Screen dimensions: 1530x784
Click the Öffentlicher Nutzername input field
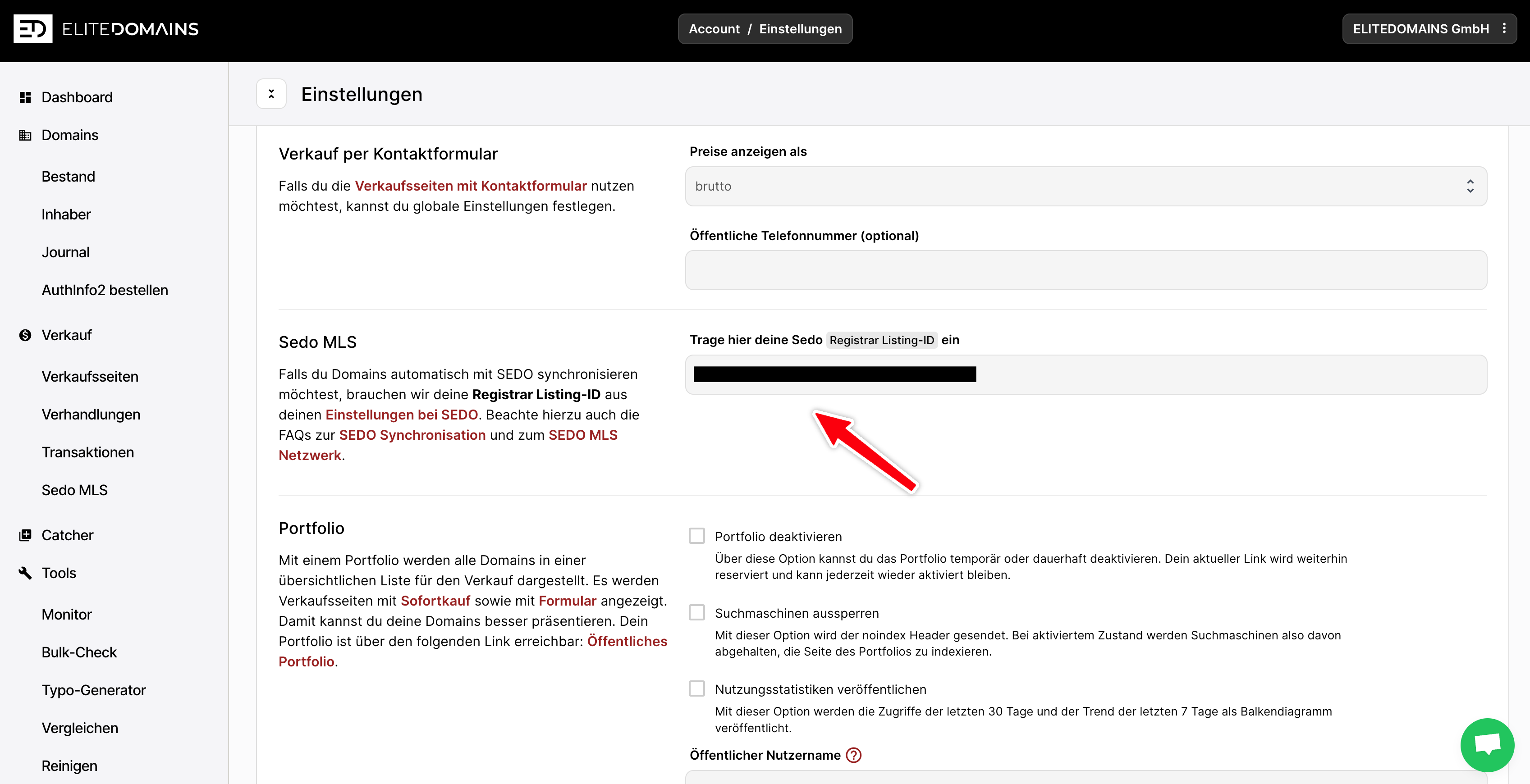1086,778
